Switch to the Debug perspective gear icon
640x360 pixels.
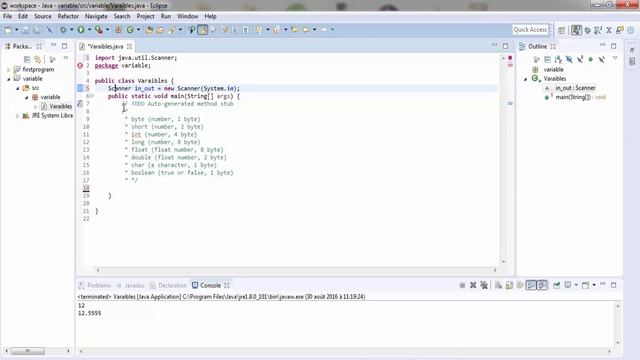coord(588,30)
